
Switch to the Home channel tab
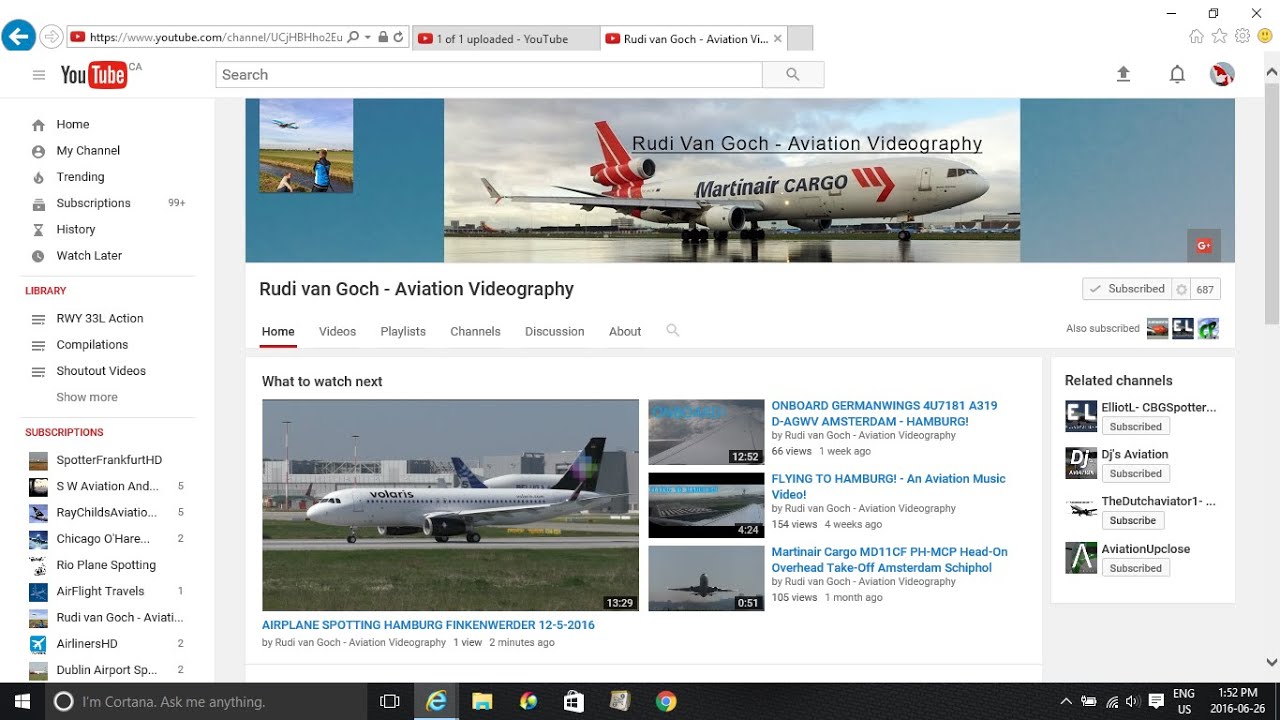[278, 331]
